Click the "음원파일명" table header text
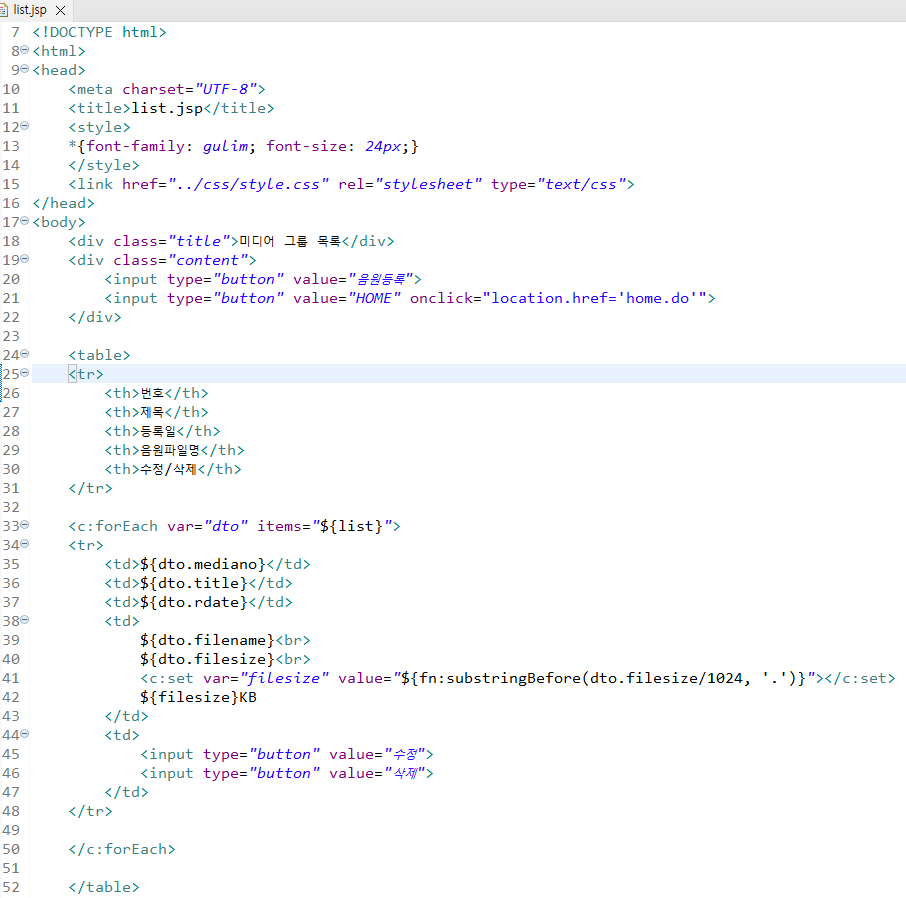The height and width of the screenshot is (898, 906). click(x=170, y=450)
